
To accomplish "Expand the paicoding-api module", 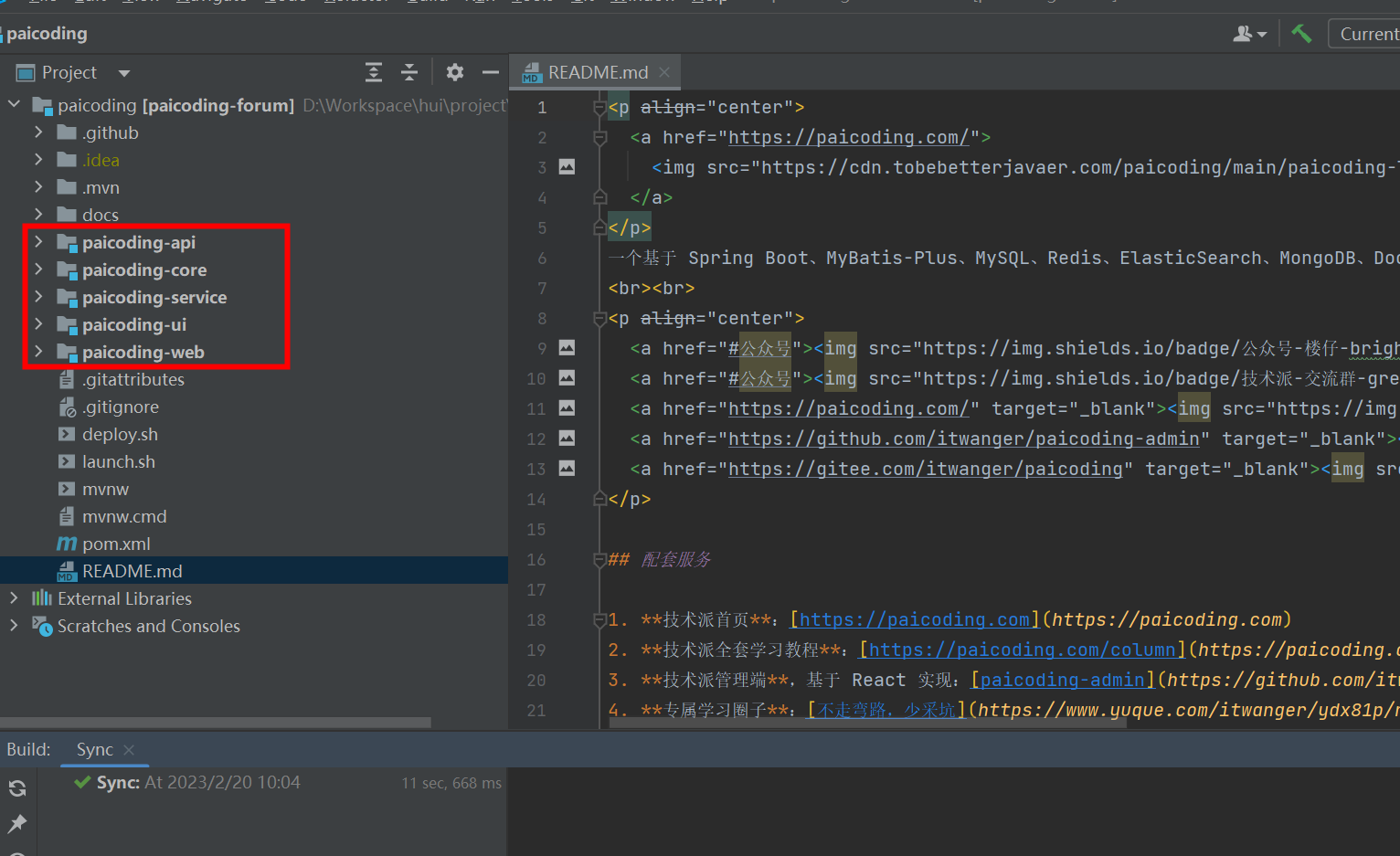I will [x=38, y=242].
